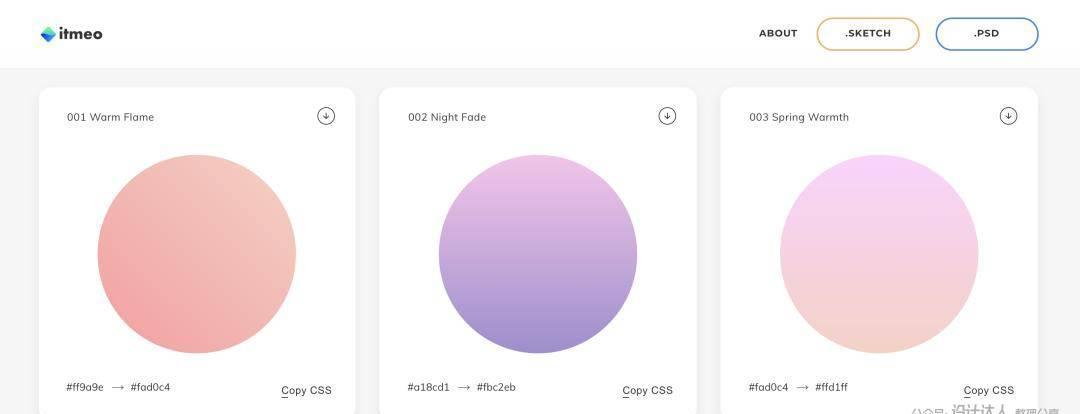The height and width of the screenshot is (414, 1080).
Task: Click the #a18cd1 hex color code
Action: coord(428,387)
